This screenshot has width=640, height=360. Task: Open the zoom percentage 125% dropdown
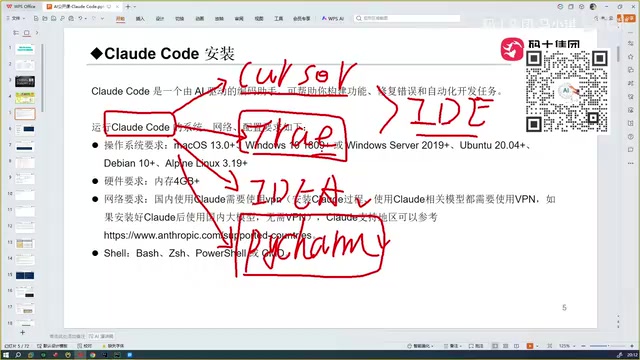click(567, 346)
